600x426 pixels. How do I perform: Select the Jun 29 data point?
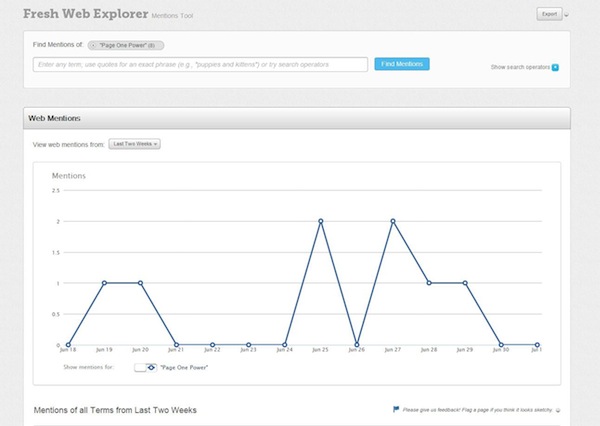pos(465,283)
